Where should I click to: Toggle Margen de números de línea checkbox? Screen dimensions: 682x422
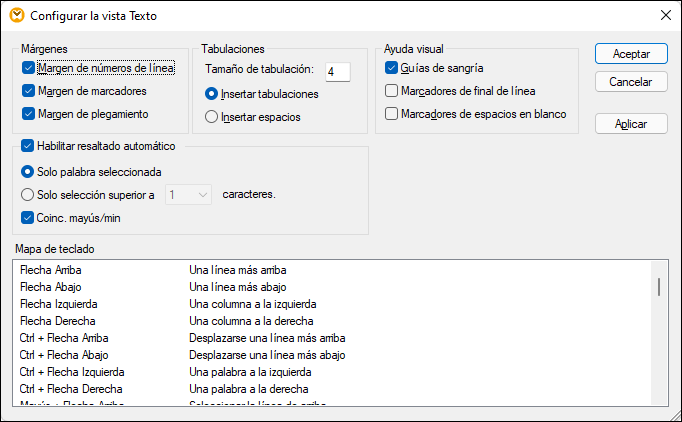coord(28,68)
